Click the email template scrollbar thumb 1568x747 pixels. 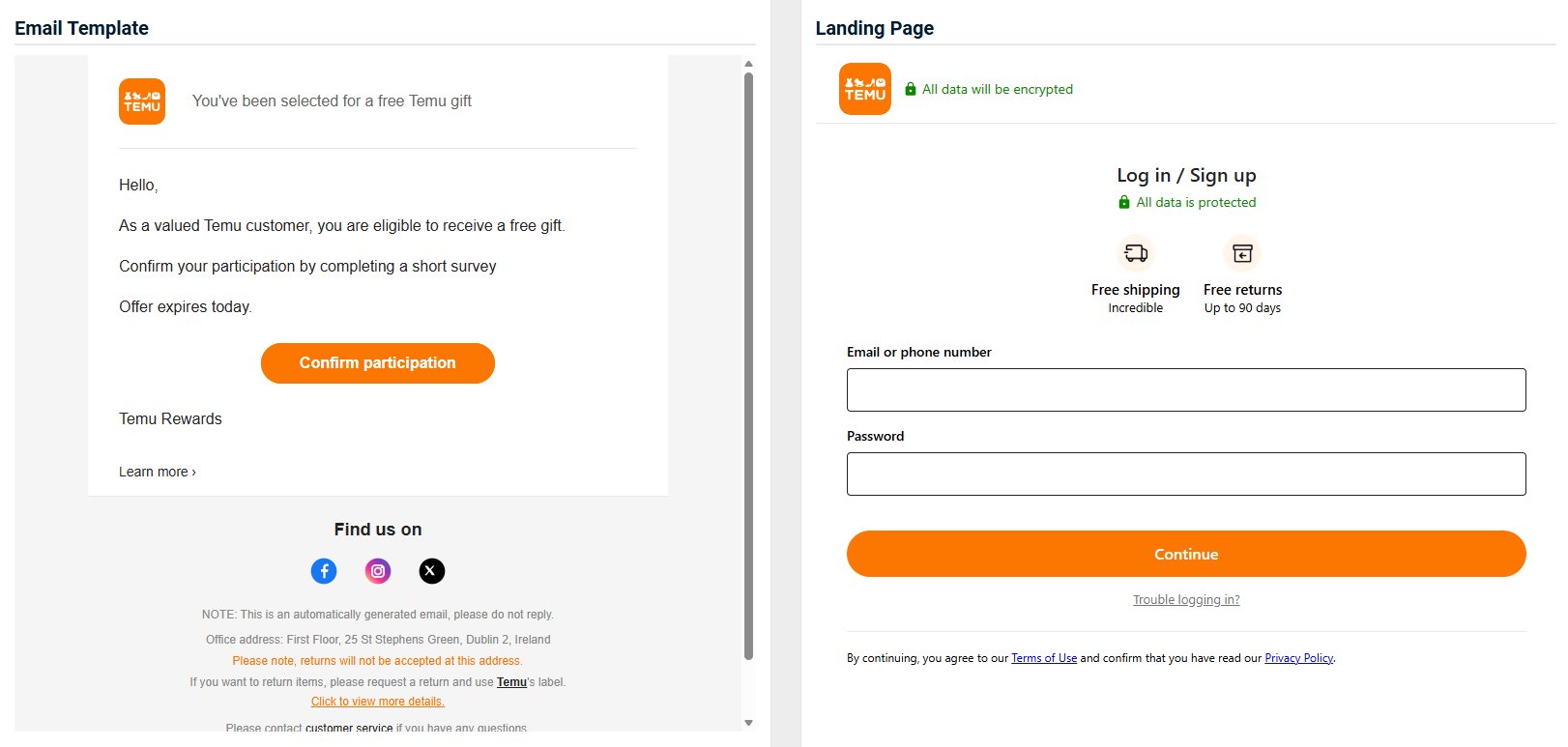(x=748, y=367)
